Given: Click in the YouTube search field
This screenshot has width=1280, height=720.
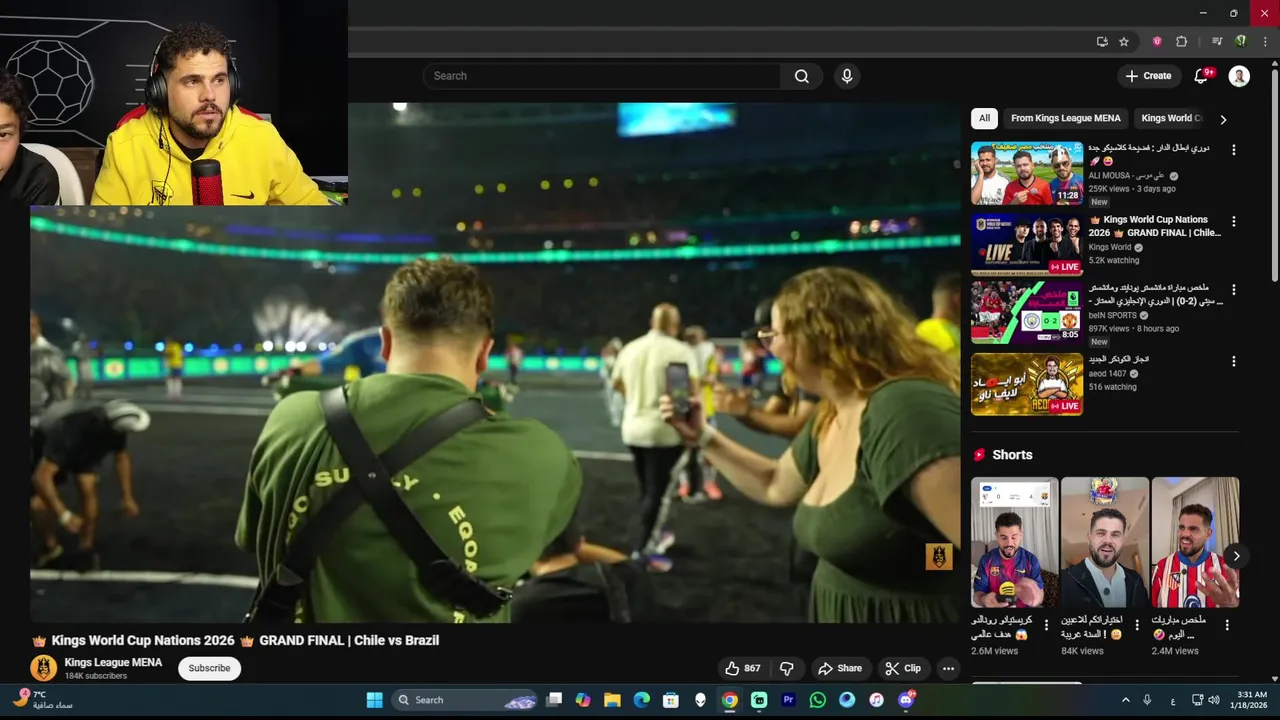Looking at the screenshot, I should click(602, 76).
